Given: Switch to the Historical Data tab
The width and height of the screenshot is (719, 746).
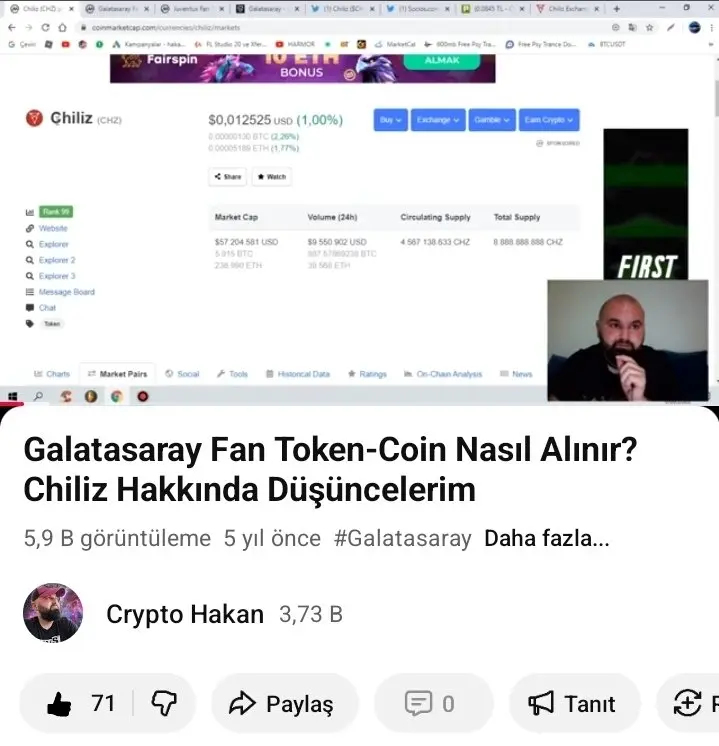Looking at the screenshot, I should tap(298, 374).
